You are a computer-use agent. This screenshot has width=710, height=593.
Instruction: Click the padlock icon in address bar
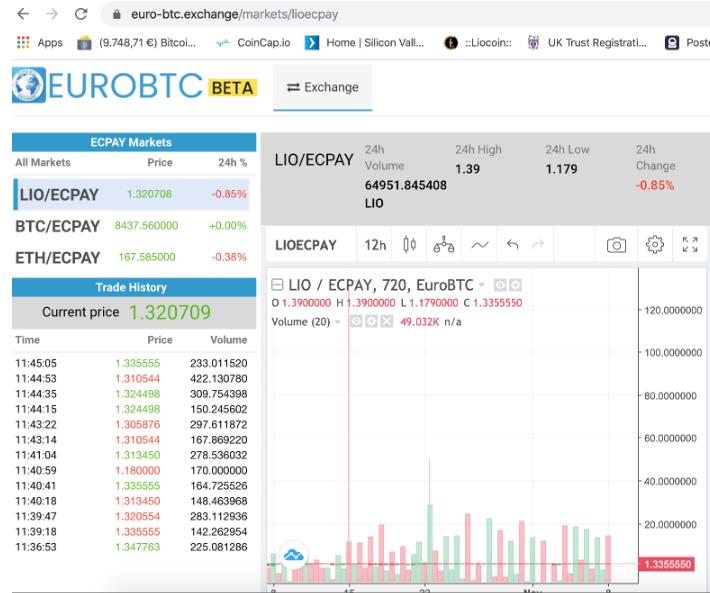pyautogui.click(x=116, y=14)
